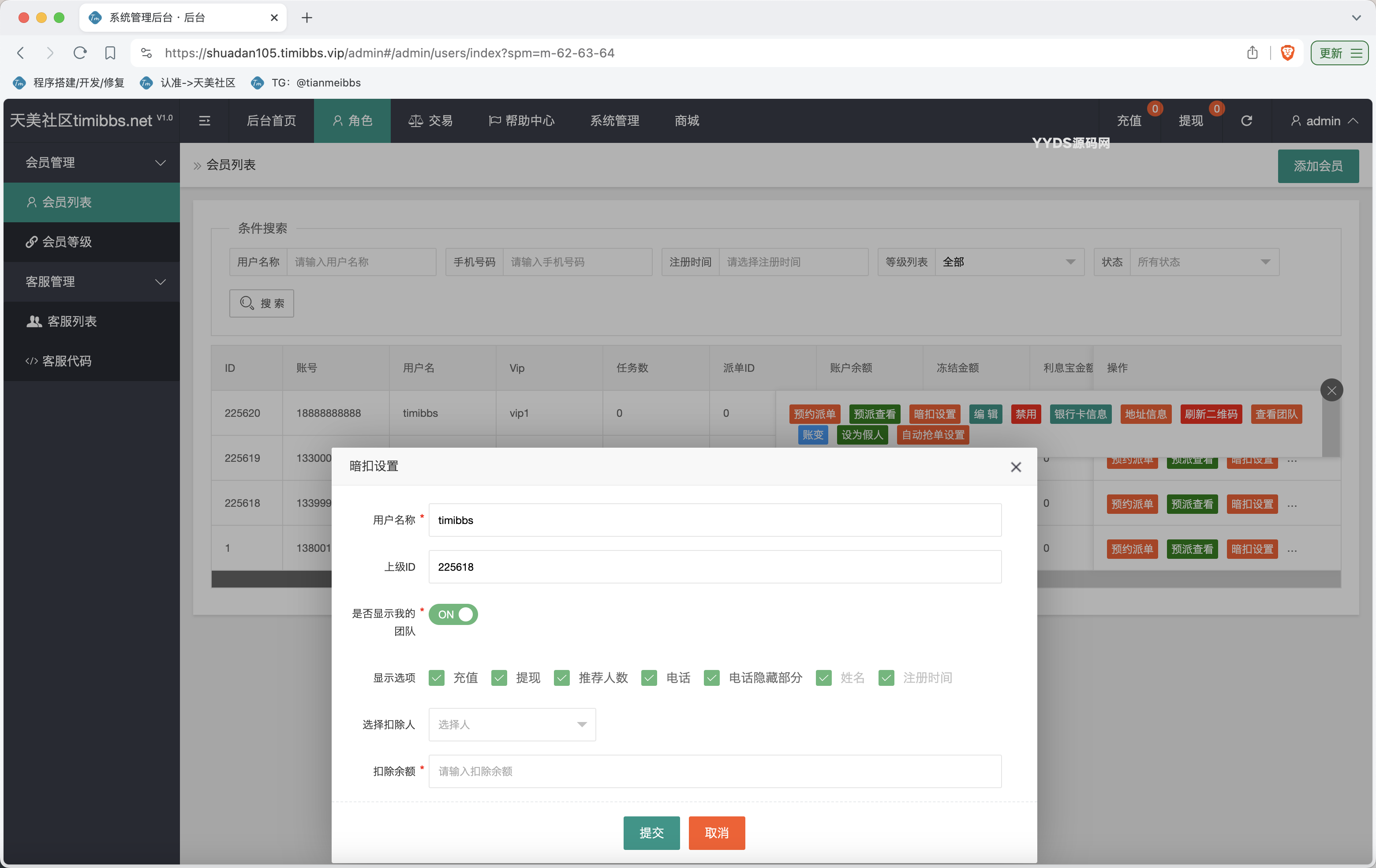Viewport: 1376px width, 868px height.
Task: Close the 暗扣设置 dialog with X
Action: [1015, 467]
